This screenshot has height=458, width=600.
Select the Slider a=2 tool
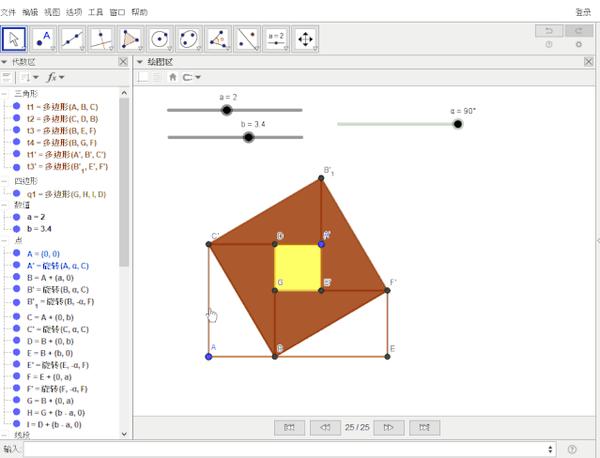(x=276, y=39)
